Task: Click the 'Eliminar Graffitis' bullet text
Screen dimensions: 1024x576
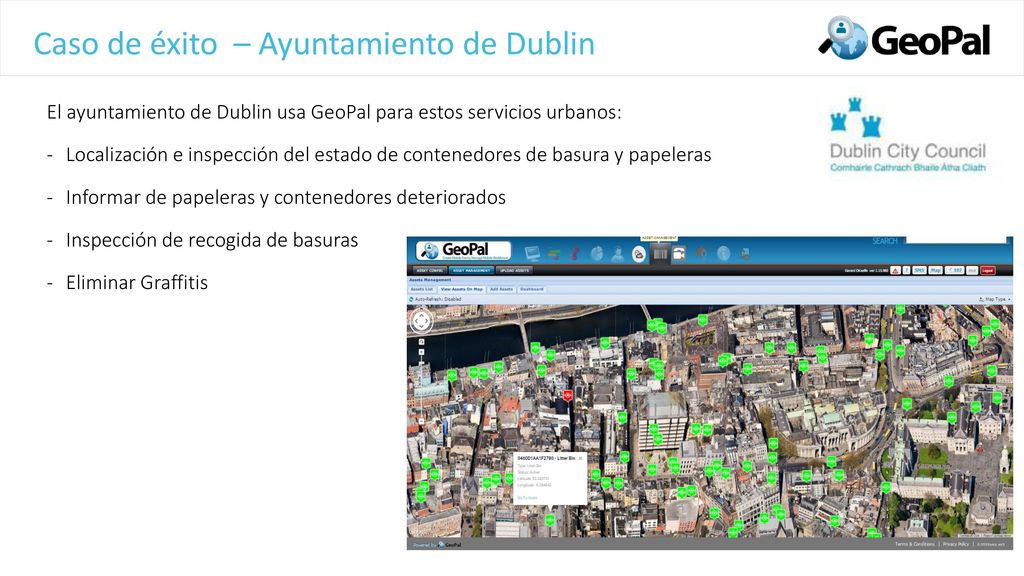Action: [136, 283]
